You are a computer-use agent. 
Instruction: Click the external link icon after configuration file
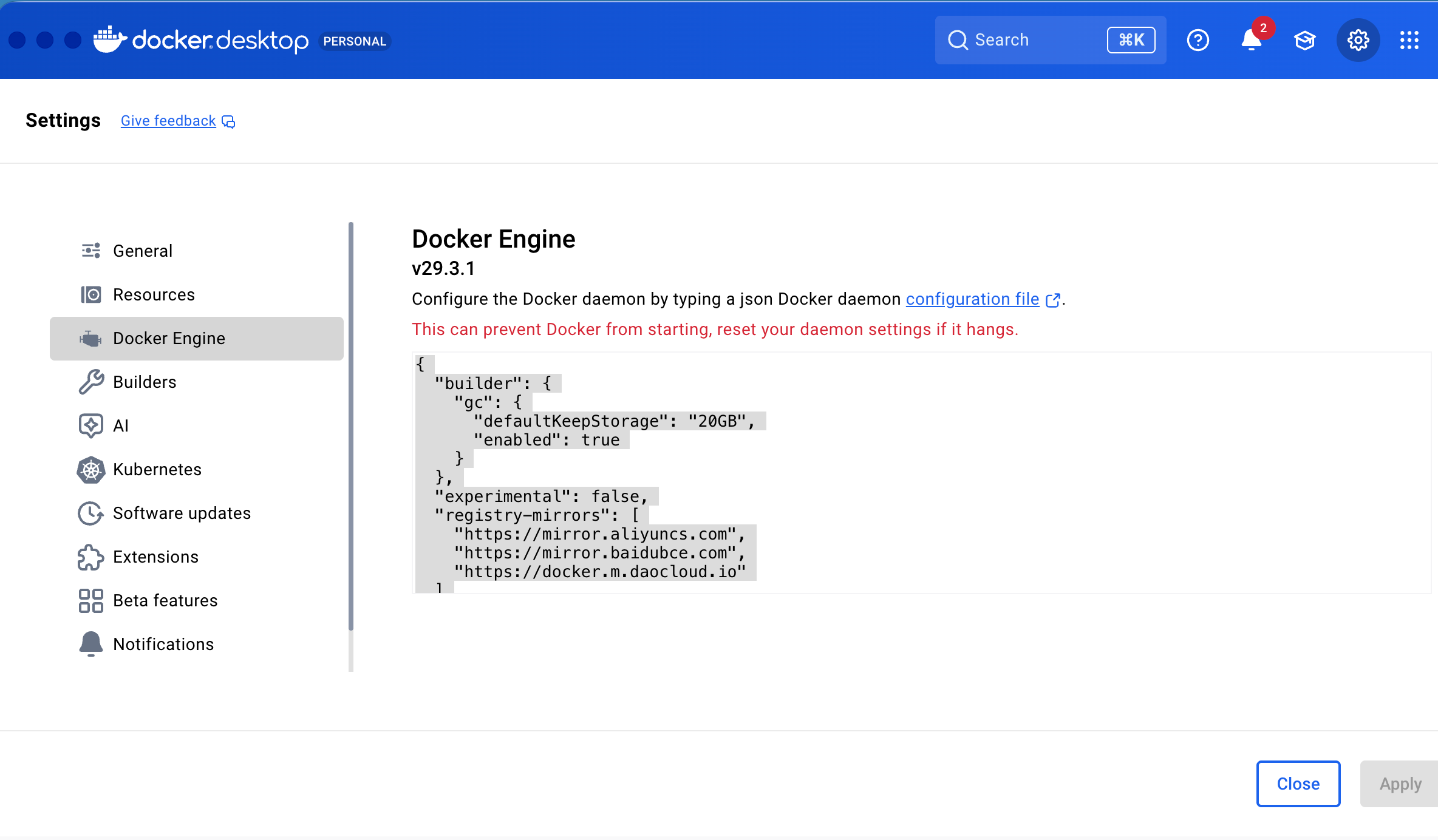(x=1053, y=300)
